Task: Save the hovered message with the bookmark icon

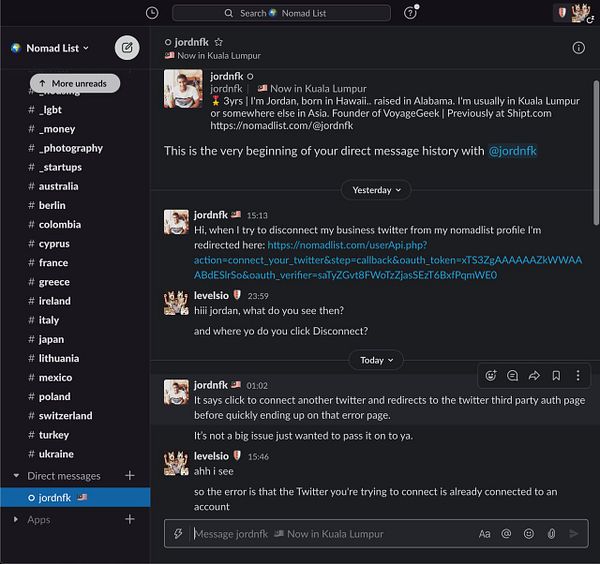Action: [x=556, y=376]
